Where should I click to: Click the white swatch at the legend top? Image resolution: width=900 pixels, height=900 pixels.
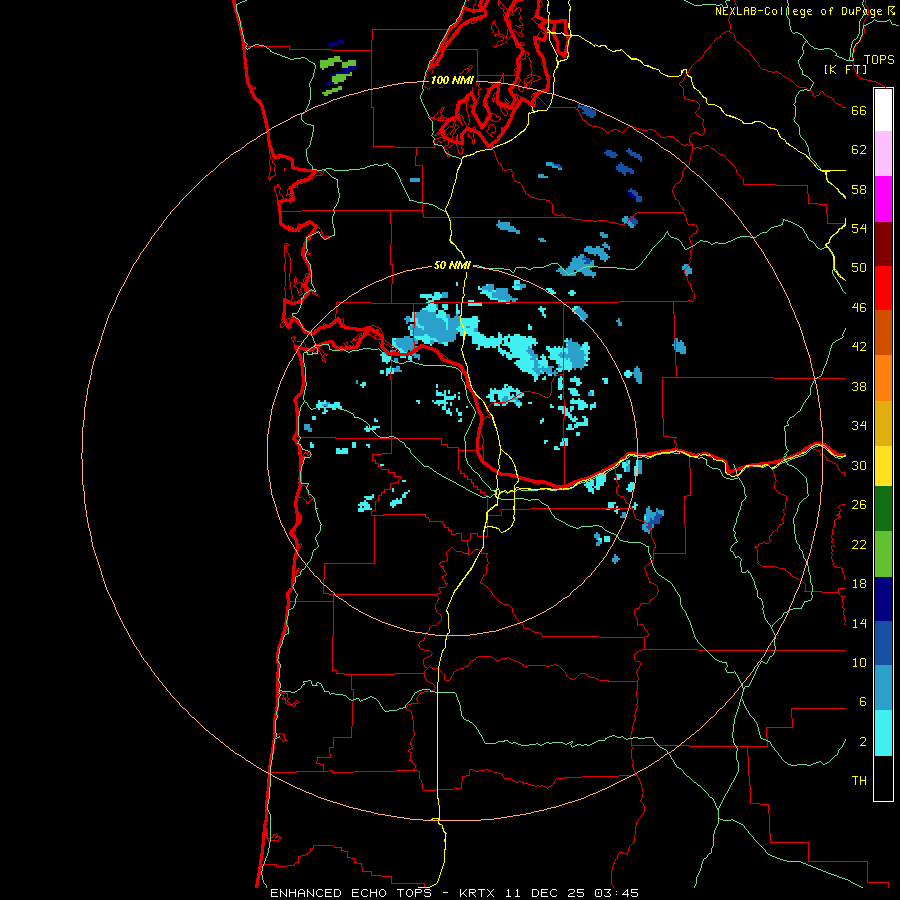point(883,110)
